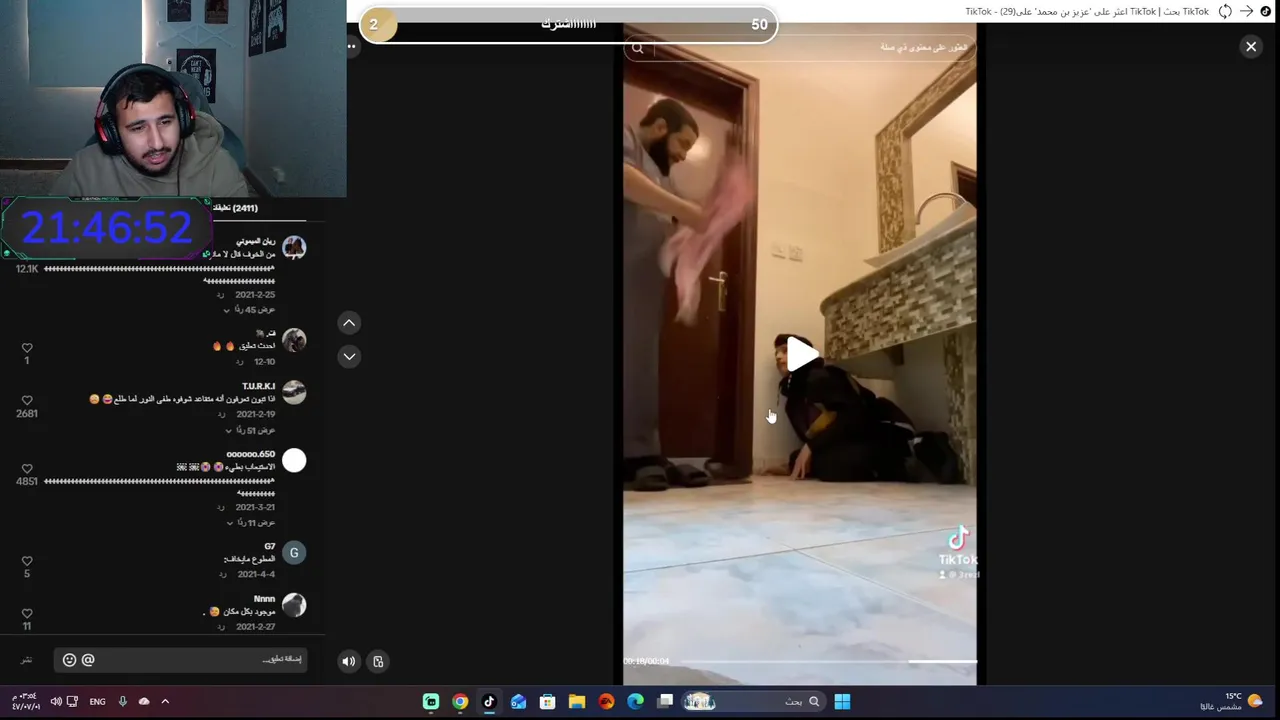Open Nnnn's profile avatar
The height and width of the screenshot is (720, 1280).
294,605
